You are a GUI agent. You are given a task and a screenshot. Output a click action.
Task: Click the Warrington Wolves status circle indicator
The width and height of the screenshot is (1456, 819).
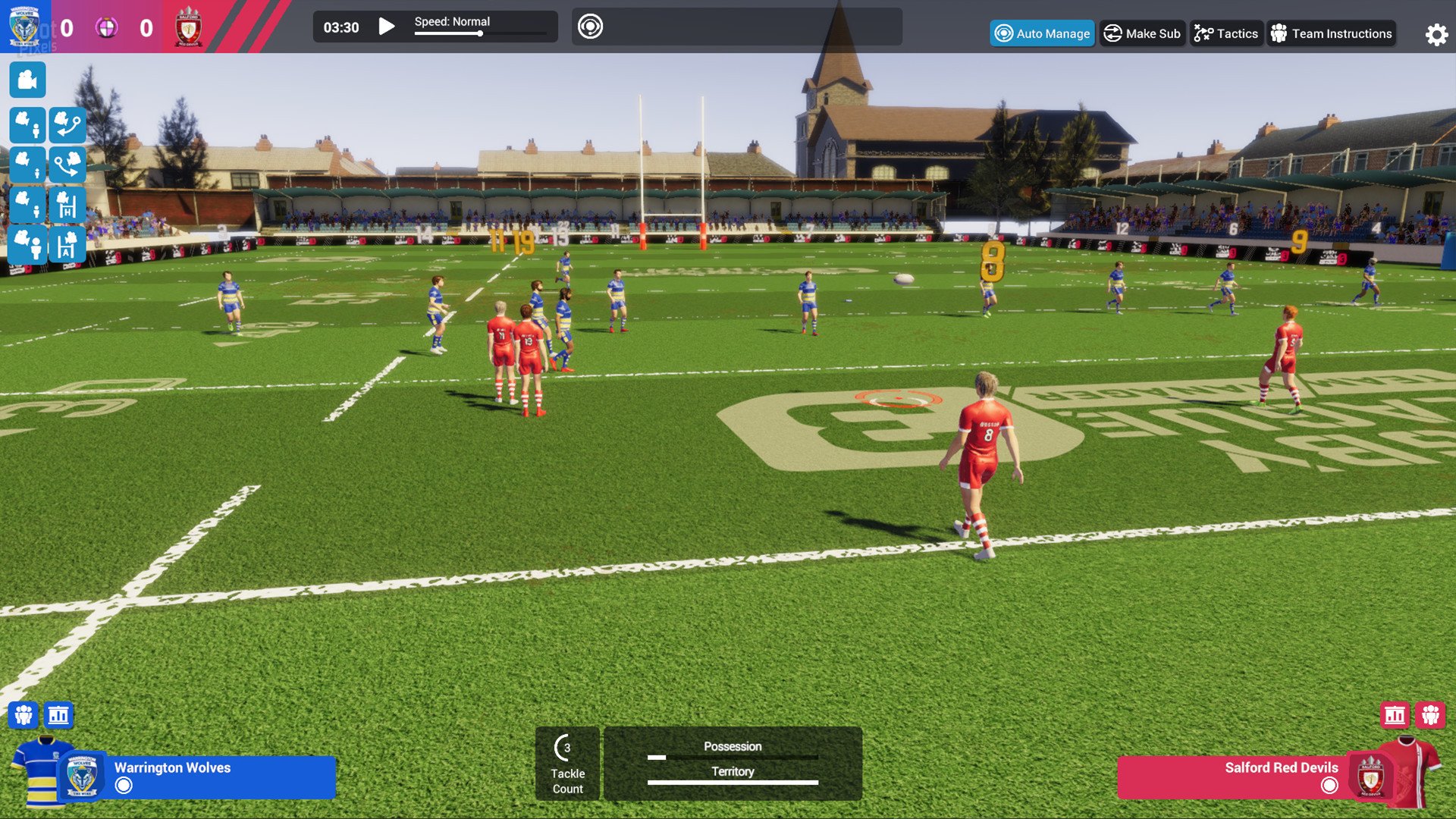[123, 786]
